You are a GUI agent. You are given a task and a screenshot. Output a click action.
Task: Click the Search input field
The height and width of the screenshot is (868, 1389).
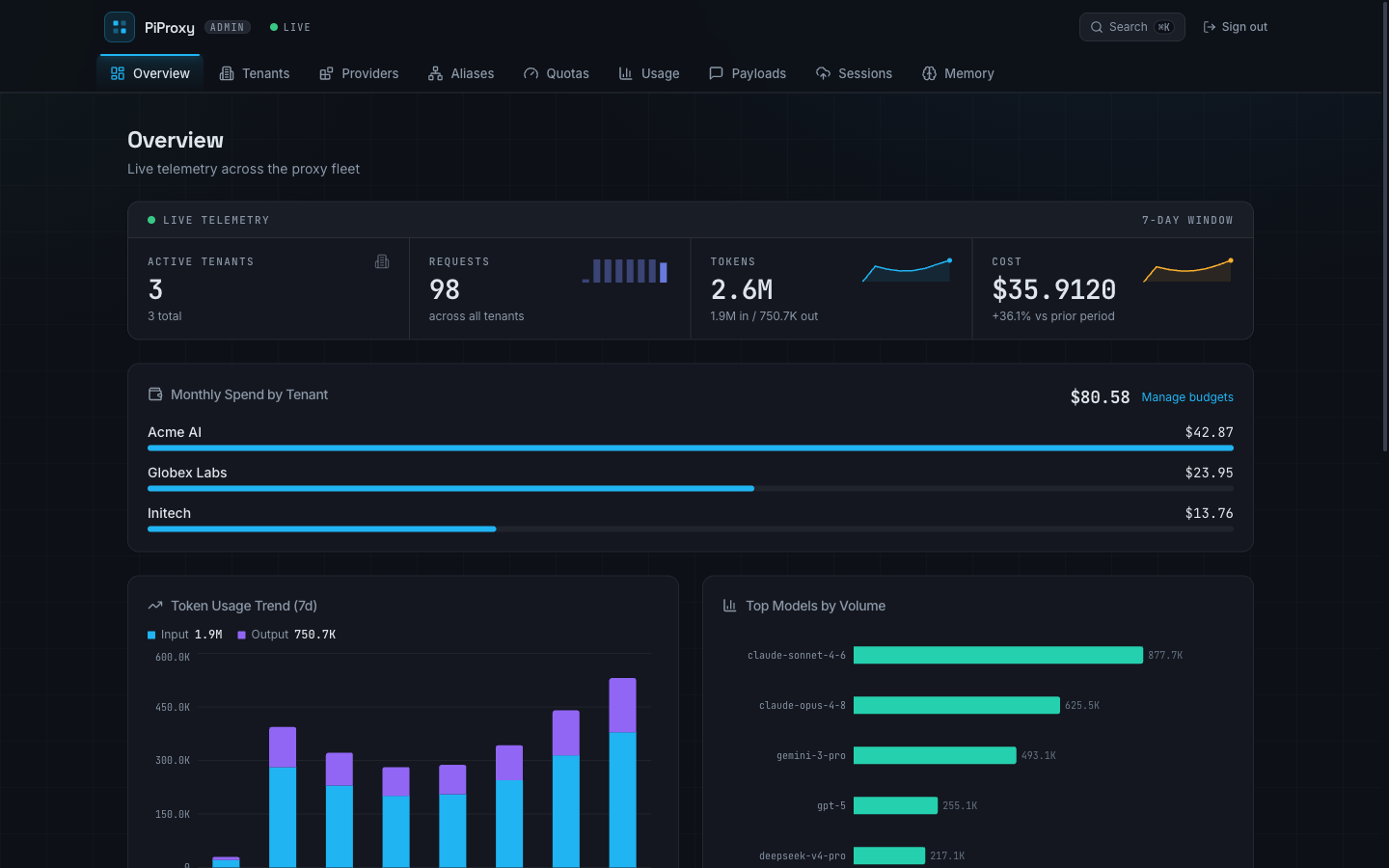pos(1131,27)
